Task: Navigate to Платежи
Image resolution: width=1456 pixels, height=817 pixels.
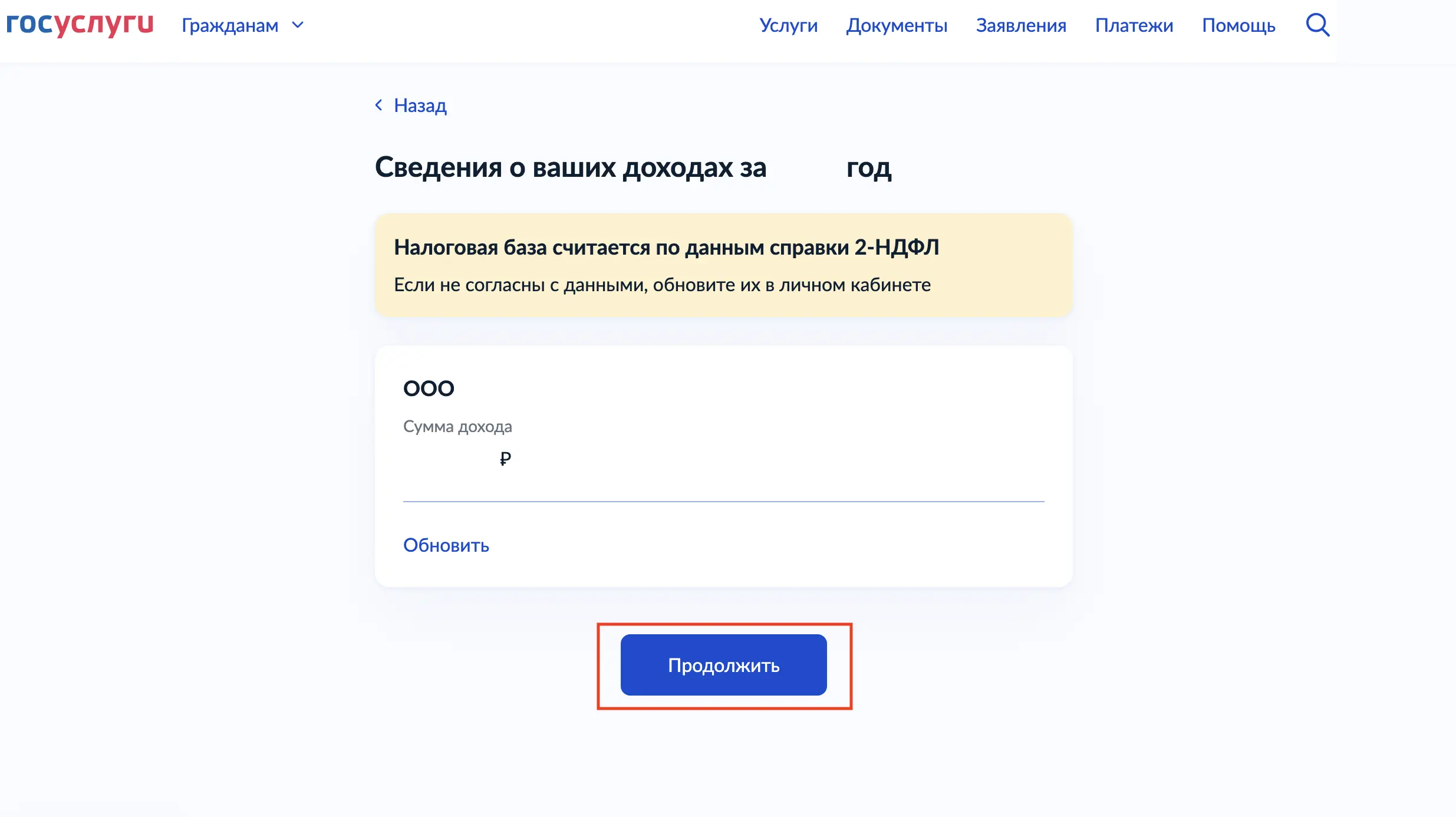Action: [x=1134, y=25]
